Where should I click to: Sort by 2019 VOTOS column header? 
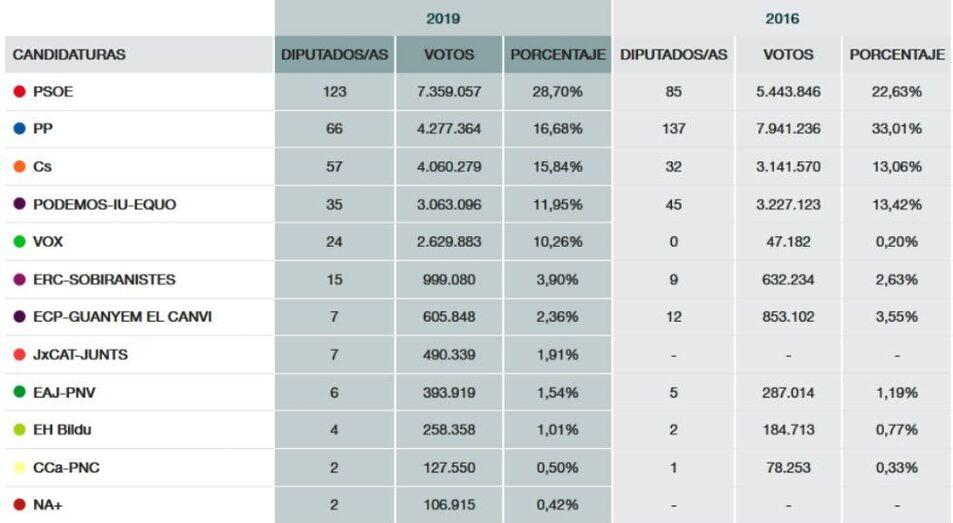pyautogui.click(x=449, y=55)
